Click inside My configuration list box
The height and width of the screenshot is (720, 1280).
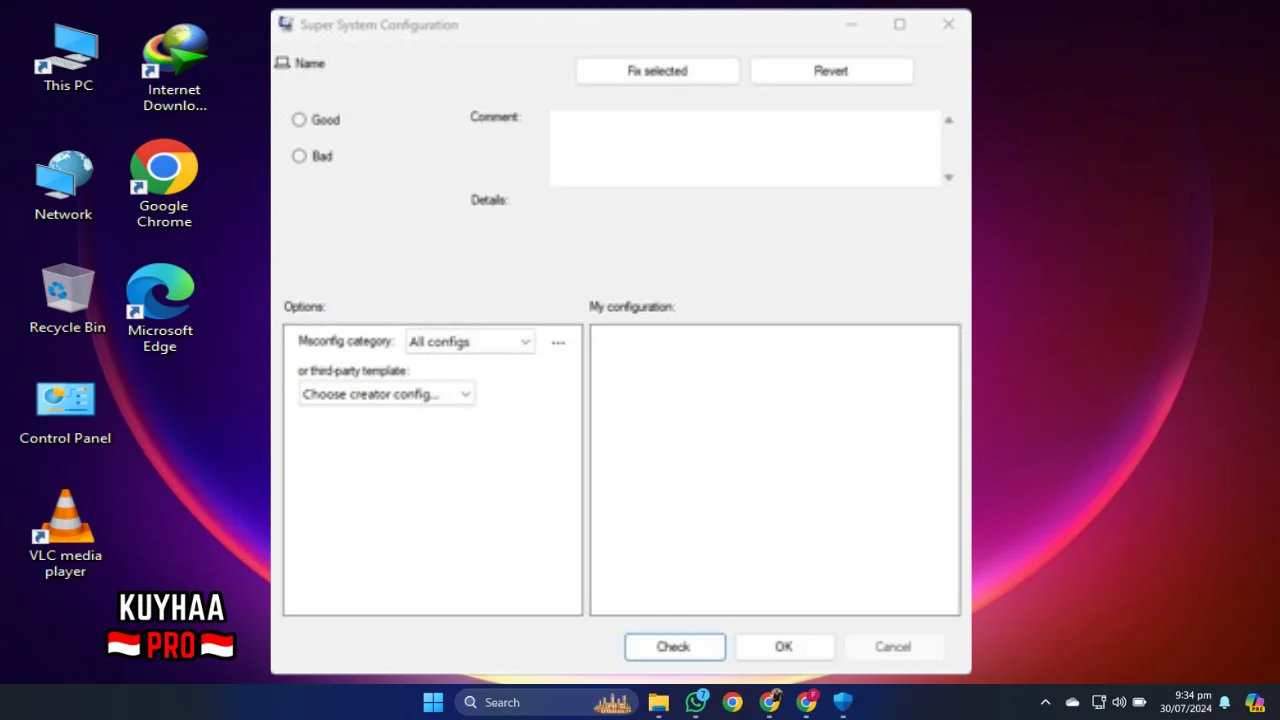coord(775,470)
